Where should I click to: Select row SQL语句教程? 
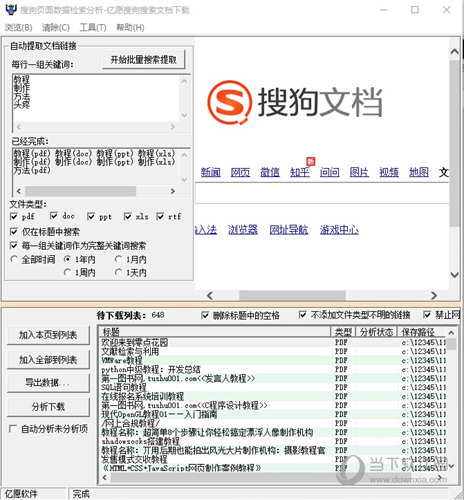(x=273, y=387)
